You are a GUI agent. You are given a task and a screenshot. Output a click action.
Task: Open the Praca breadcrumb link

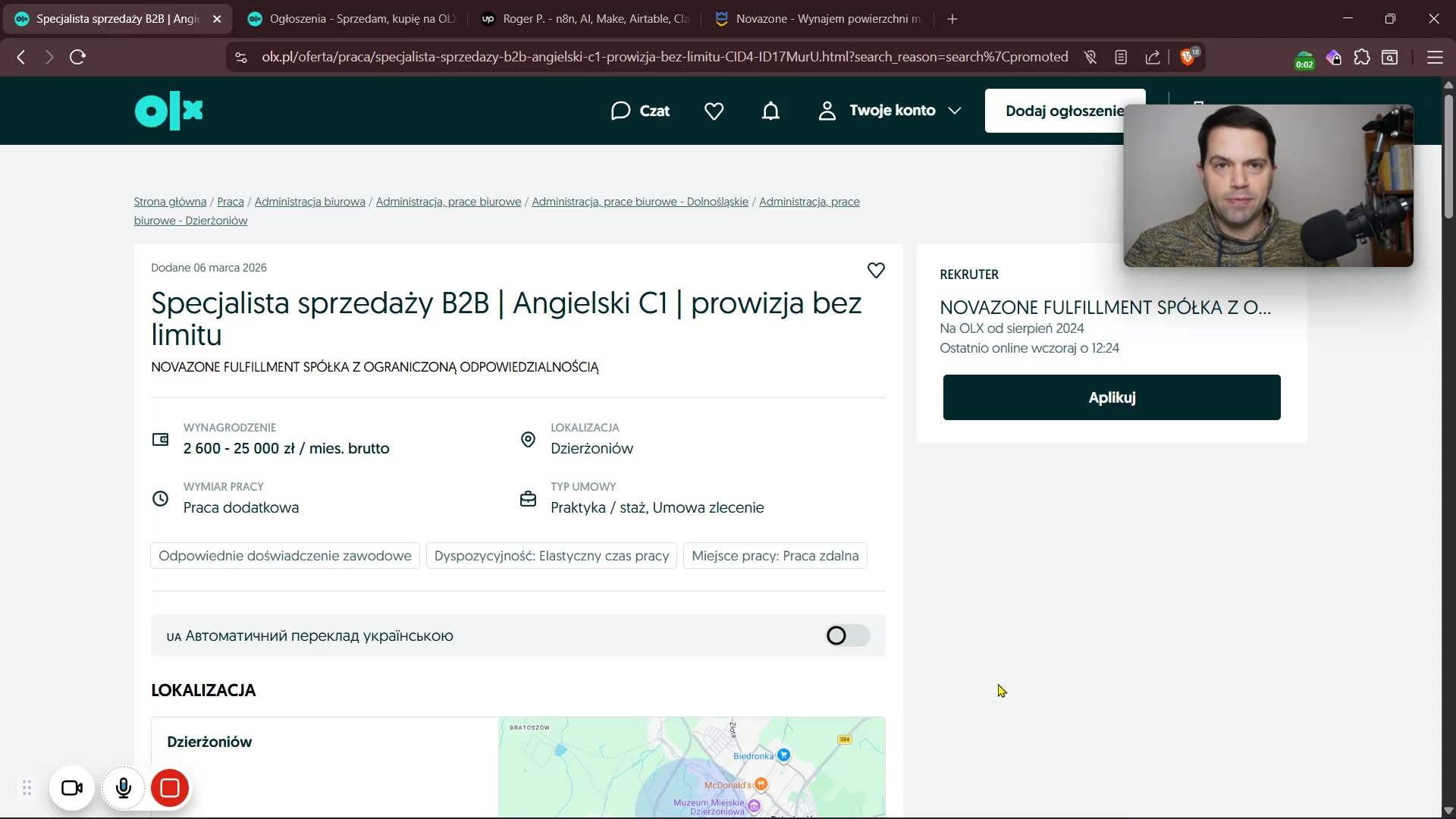pyautogui.click(x=231, y=202)
